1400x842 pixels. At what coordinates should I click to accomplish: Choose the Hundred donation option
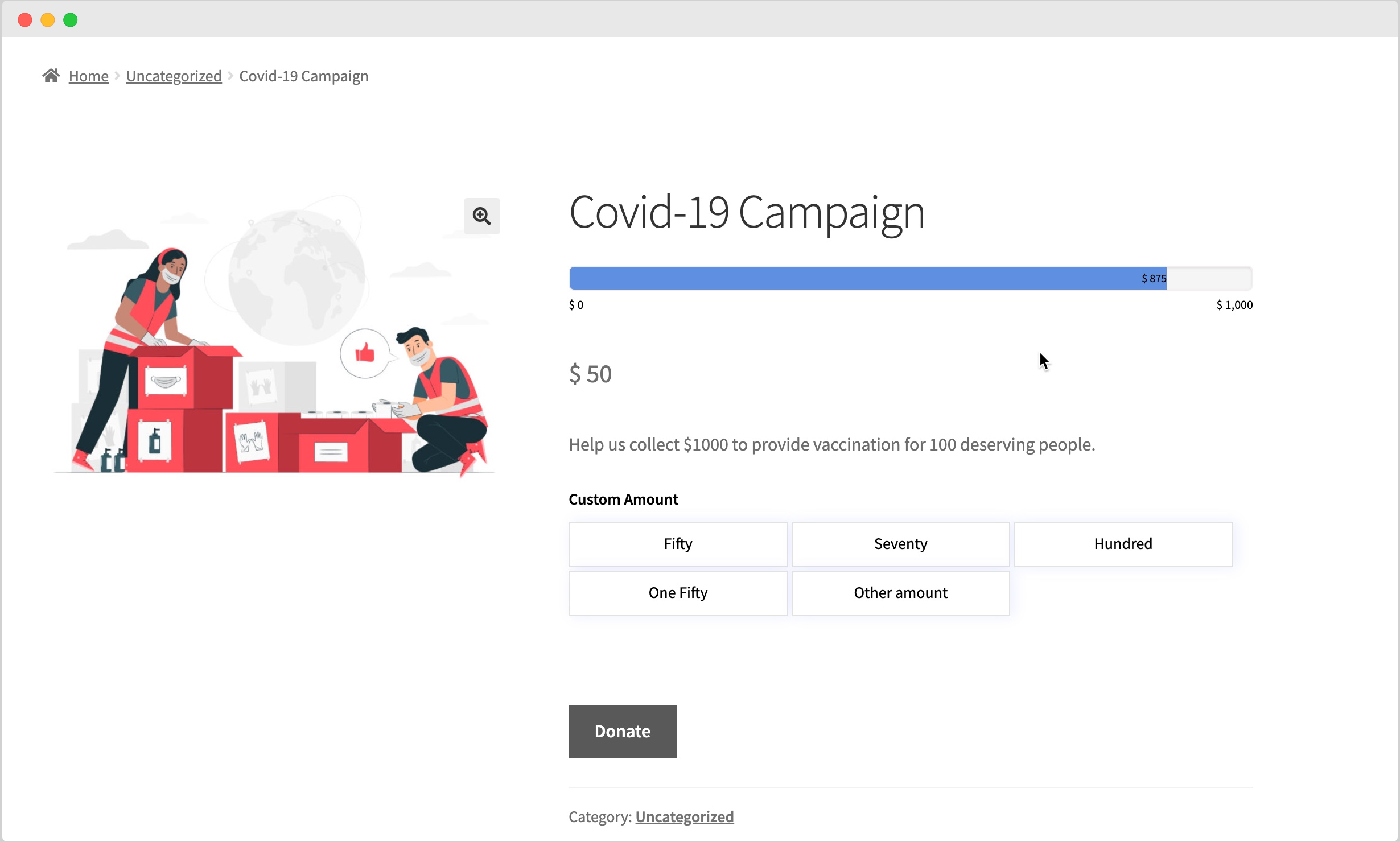[1123, 544]
